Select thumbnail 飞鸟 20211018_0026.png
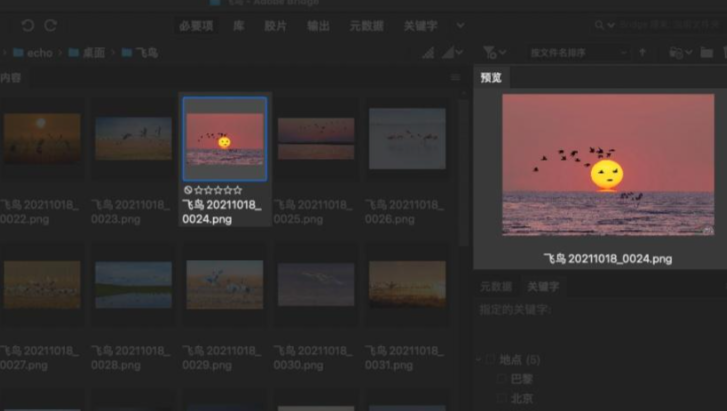This screenshot has width=727, height=411. 408,138
